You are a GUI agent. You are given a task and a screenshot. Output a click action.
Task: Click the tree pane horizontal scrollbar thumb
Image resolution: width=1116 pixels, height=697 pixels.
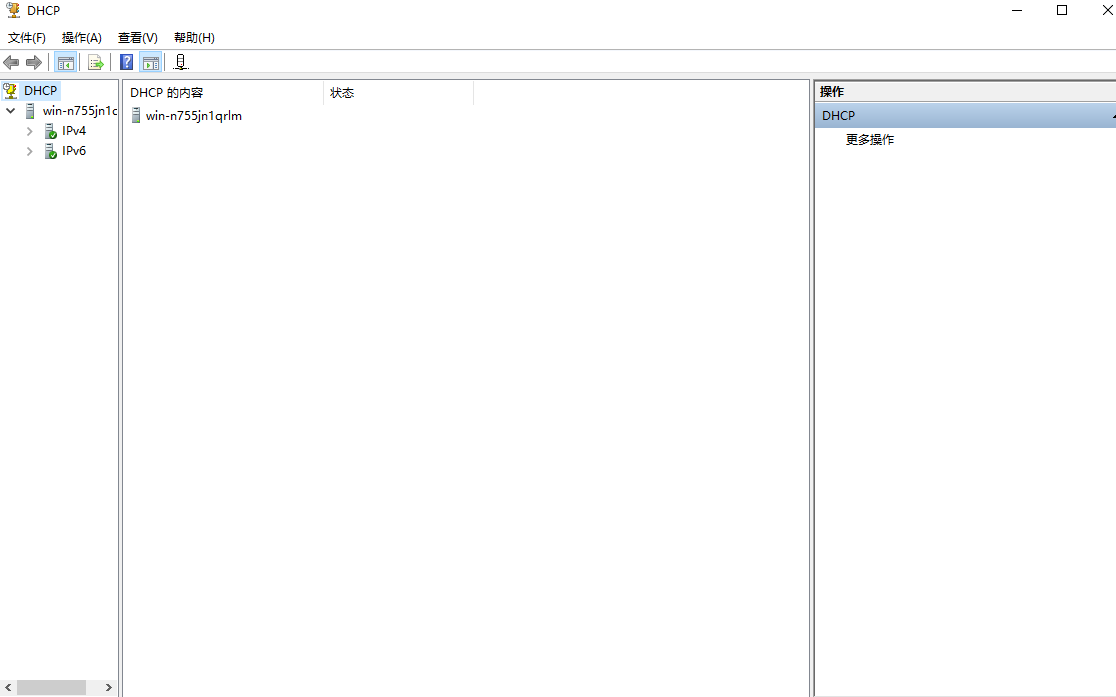[51, 687]
